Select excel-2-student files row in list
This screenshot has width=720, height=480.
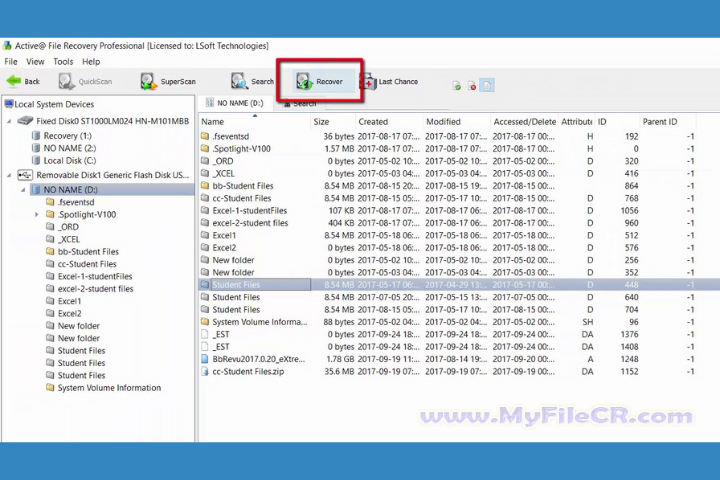pyautogui.click(x=448, y=223)
